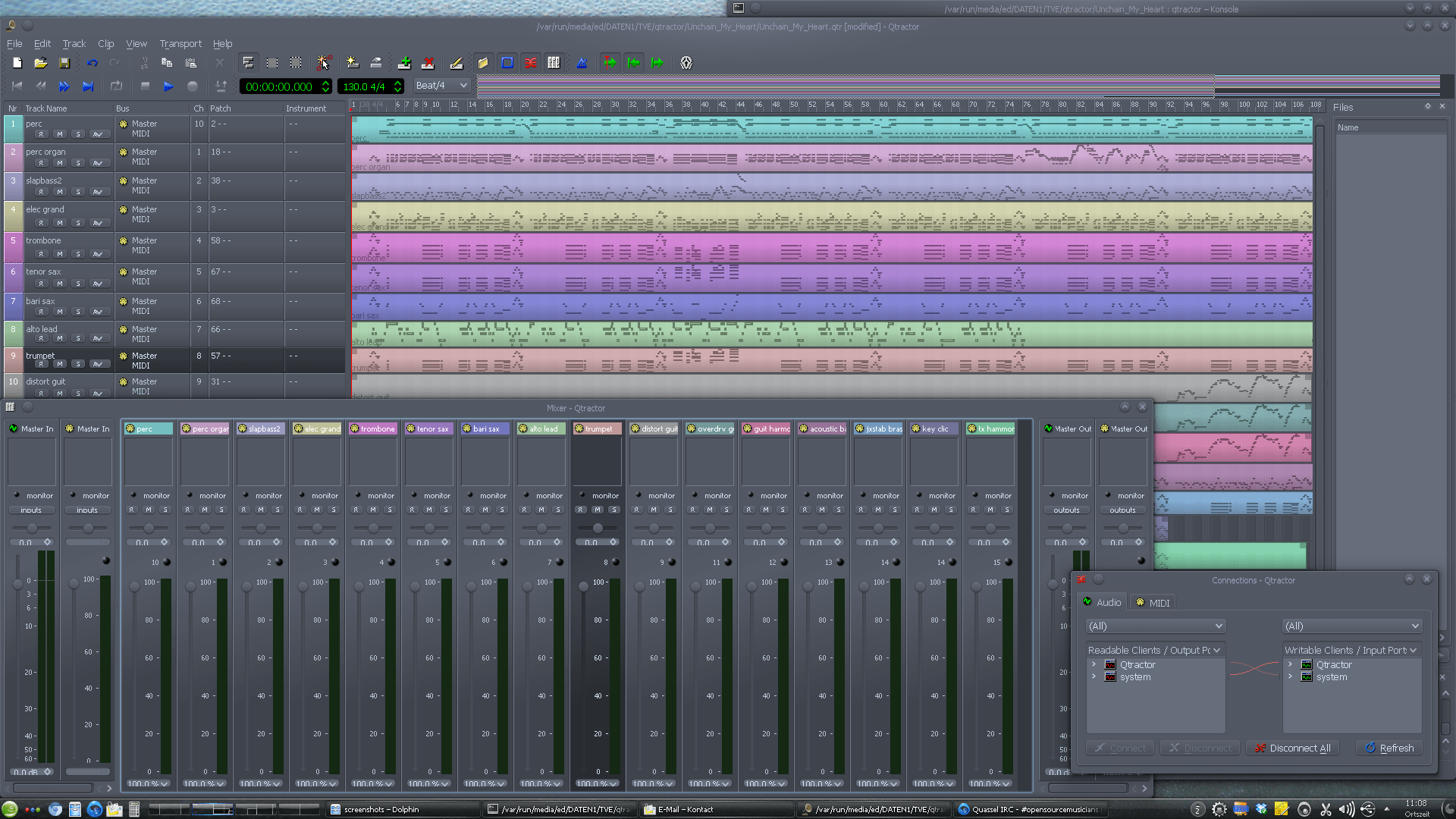This screenshot has height=819, width=1456.
Task: Click the trumpet mixer strip volume fader
Action: [583, 586]
